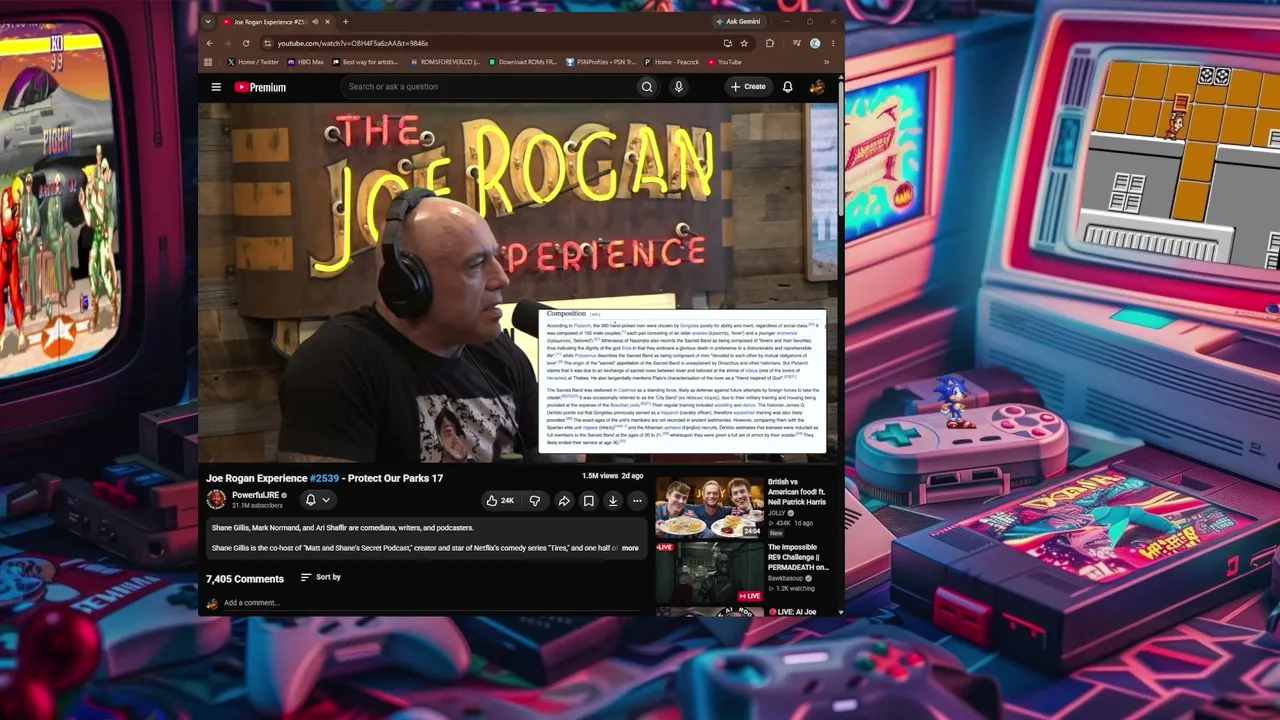Open 'Best way for artists' bookmark
The width and height of the screenshot is (1280, 720).
(365, 62)
